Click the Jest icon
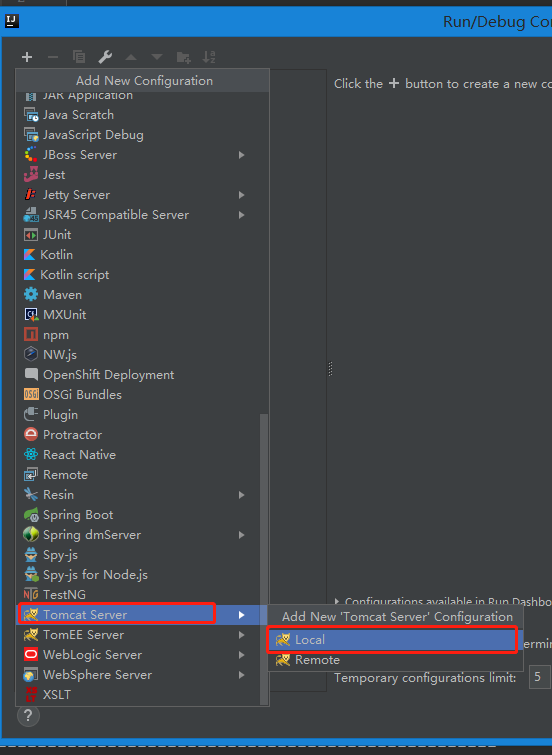Image resolution: width=552 pixels, height=755 pixels. [x=31, y=175]
